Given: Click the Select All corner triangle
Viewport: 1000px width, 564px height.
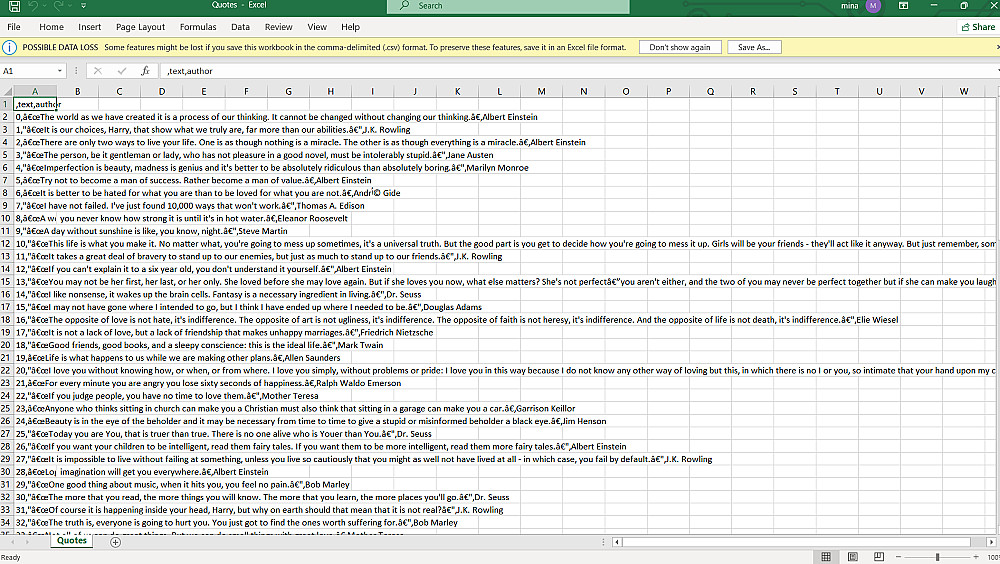Looking at the screenshot, I should (7, 92).
